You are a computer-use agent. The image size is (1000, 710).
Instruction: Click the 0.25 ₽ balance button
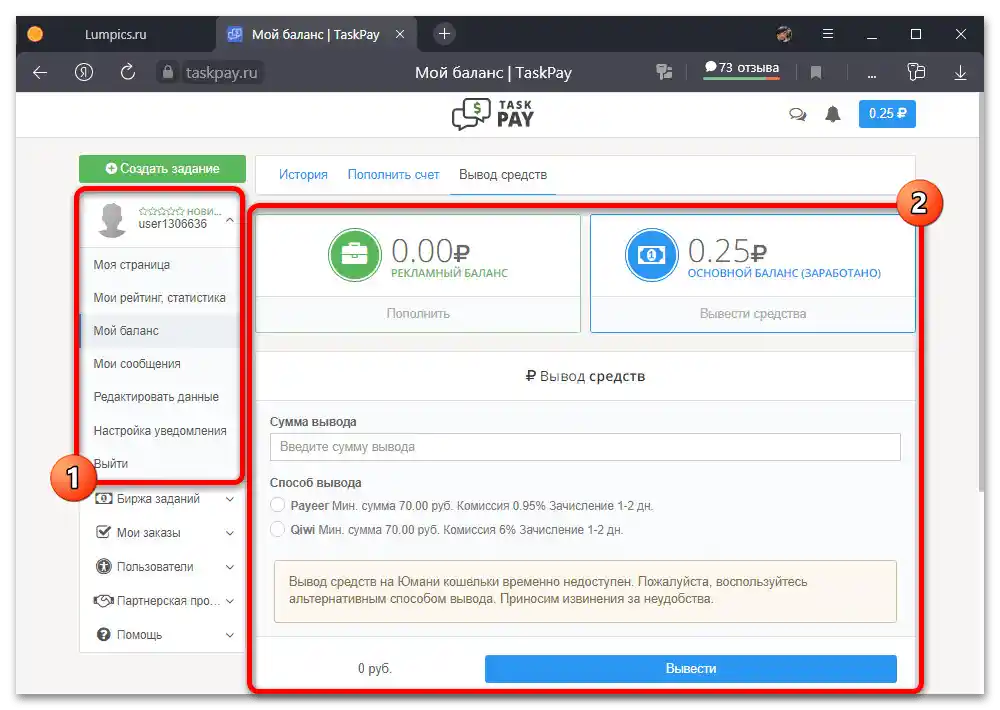coord(887,114)
